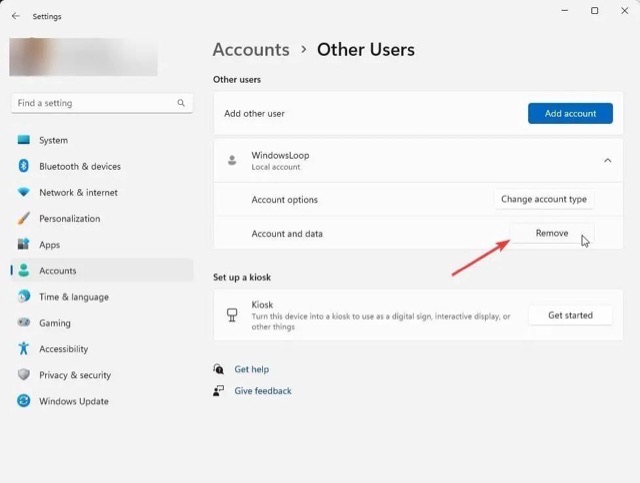This screenshot has height=483, width=640.
Task: Select the Gaming controller icon
Action: tap(24, 323)
